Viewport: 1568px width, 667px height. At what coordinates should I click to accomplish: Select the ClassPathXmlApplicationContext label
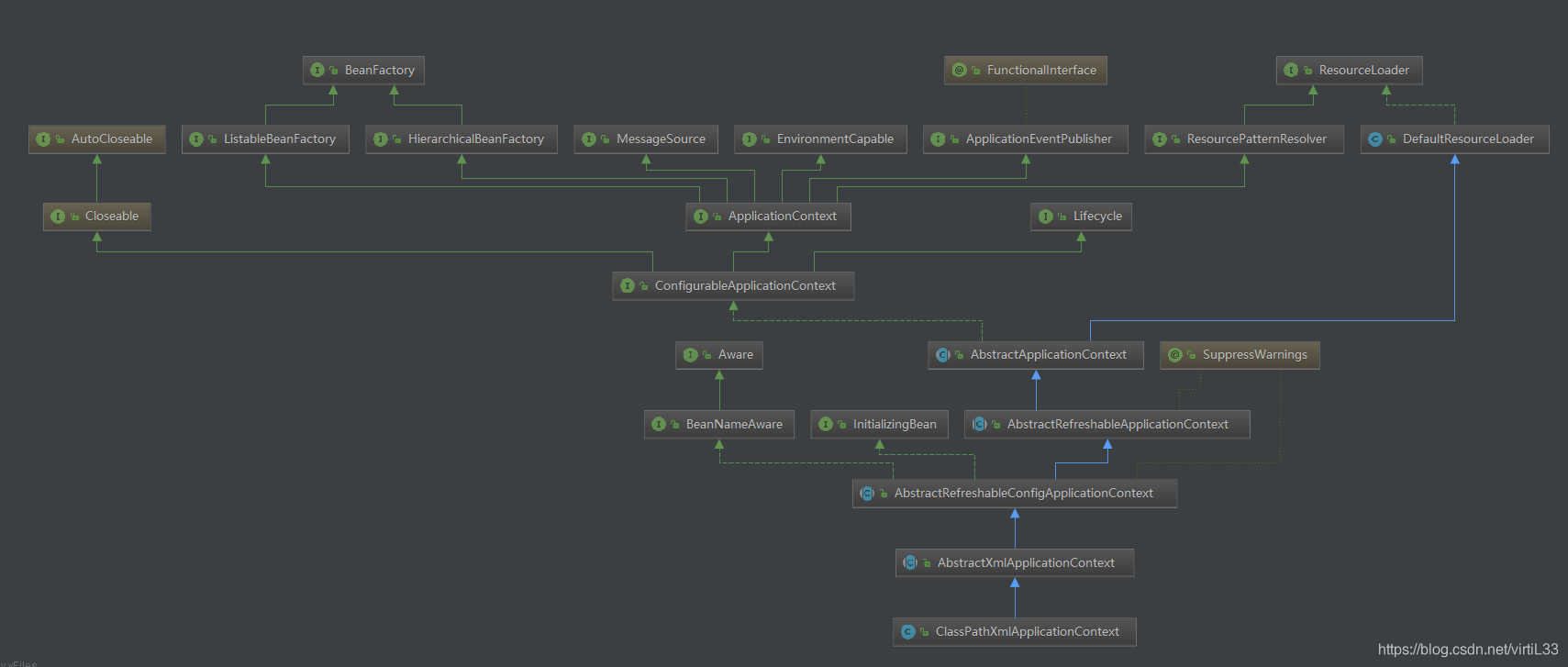click(x=1028, y=632)
